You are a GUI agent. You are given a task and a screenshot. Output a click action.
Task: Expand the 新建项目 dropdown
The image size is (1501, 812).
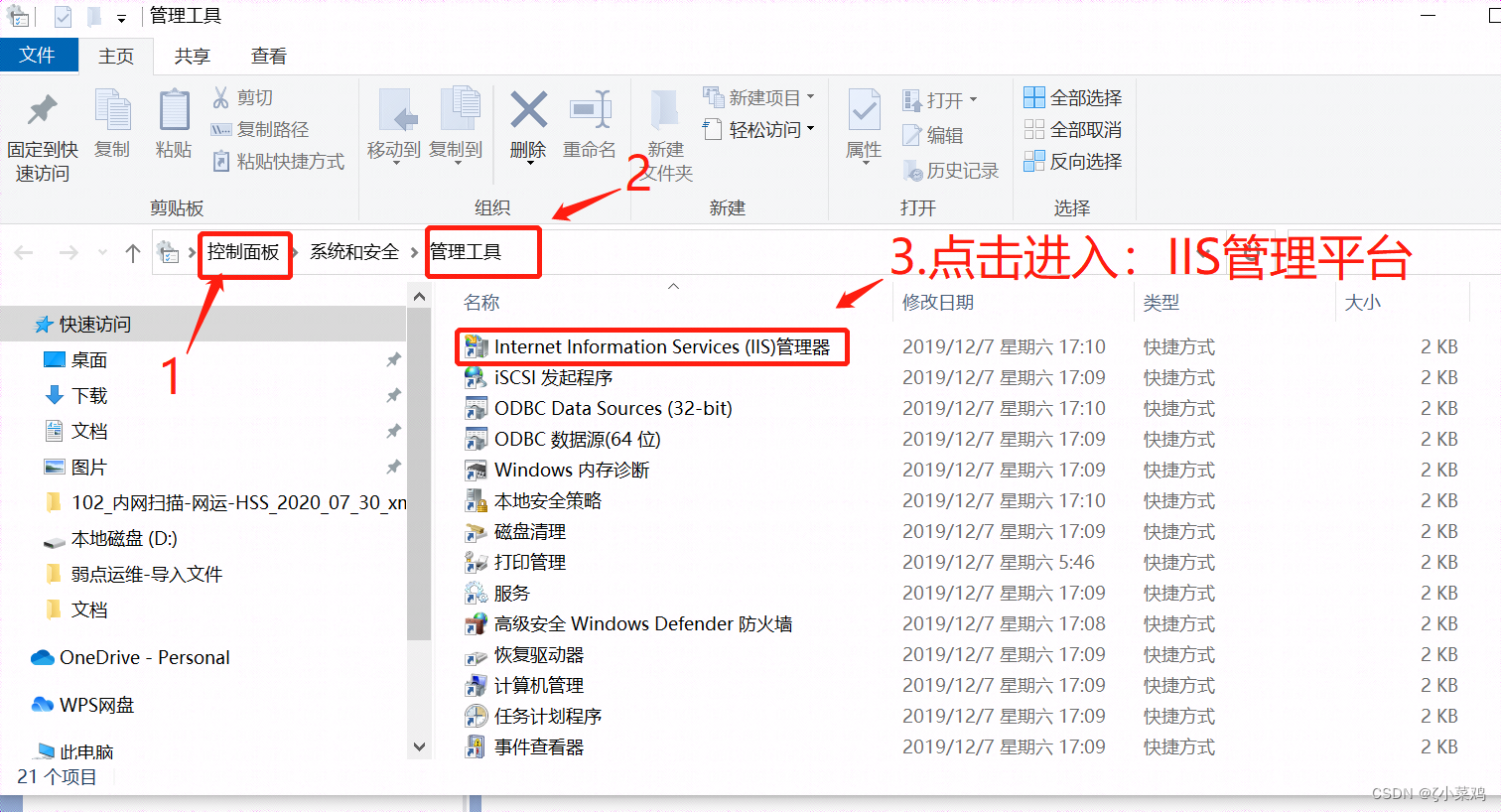click(811, 97)
